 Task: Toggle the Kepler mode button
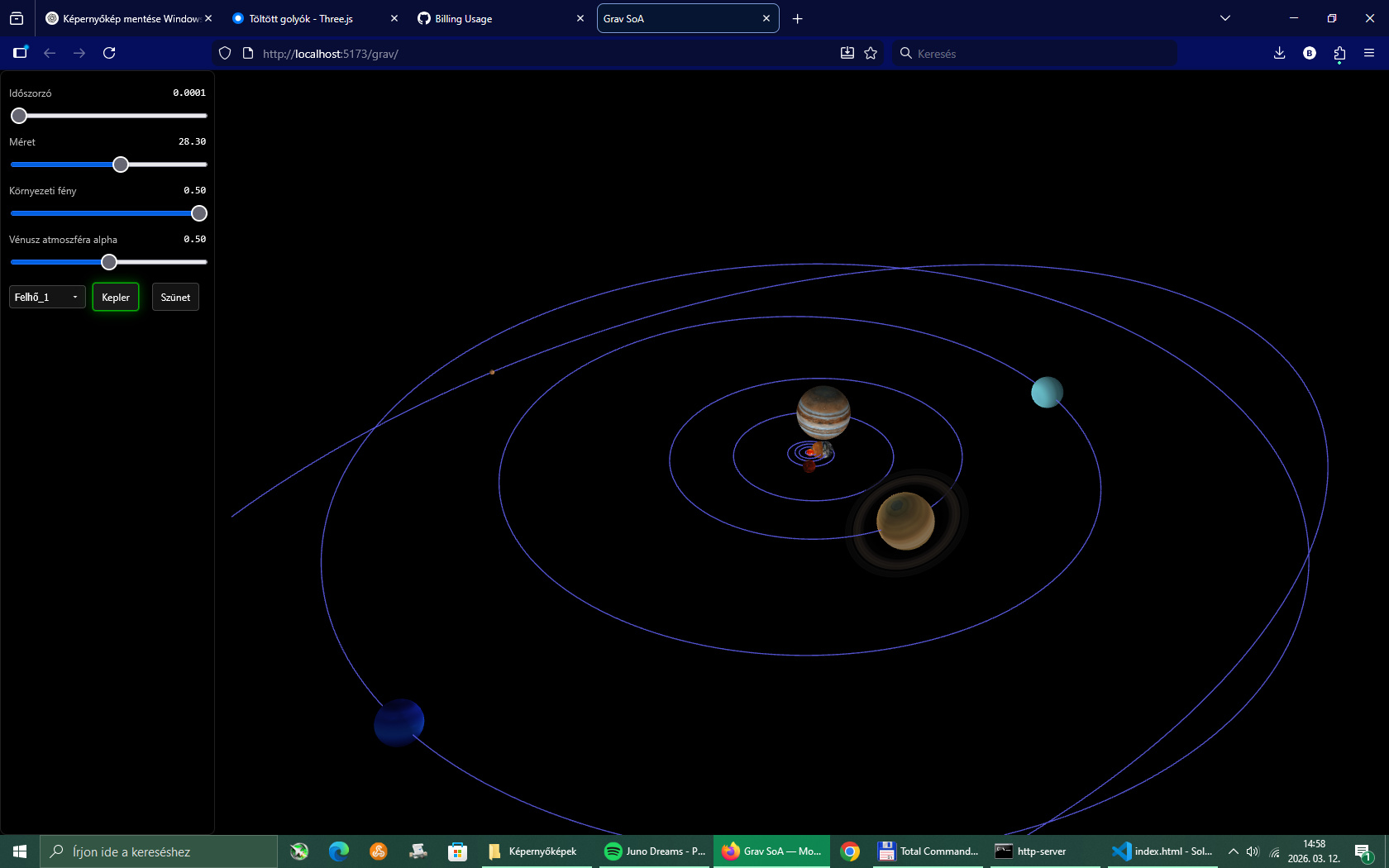click(x=116, y=298)
